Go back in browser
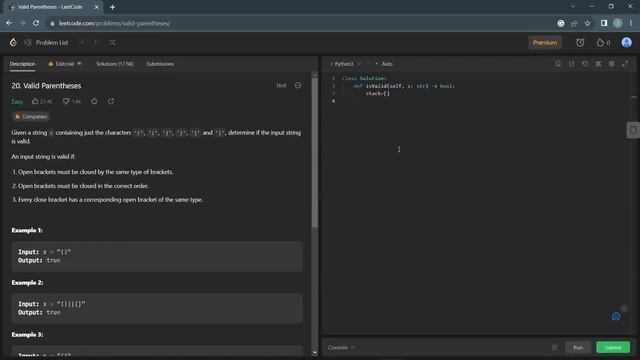The image size is (640, 360). (x=9, y=23)
